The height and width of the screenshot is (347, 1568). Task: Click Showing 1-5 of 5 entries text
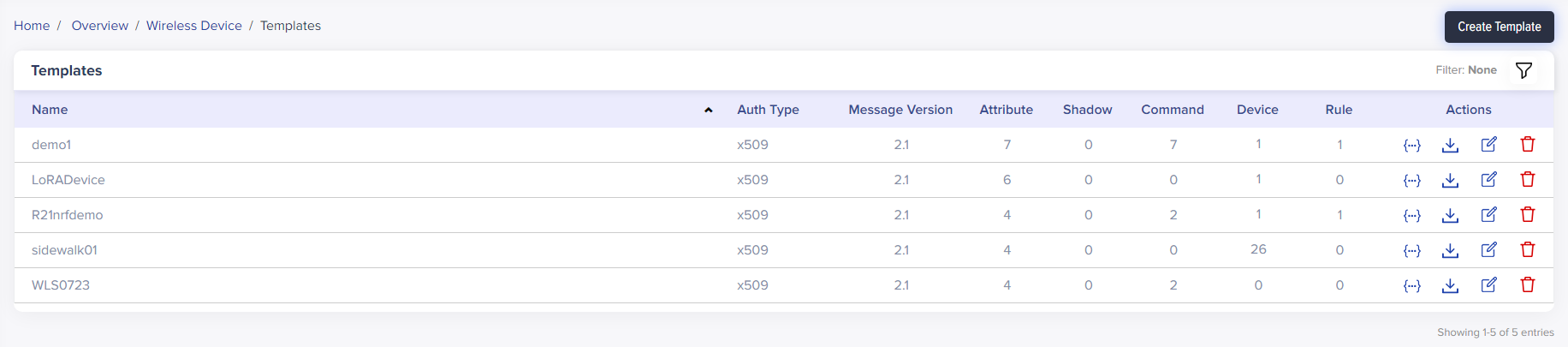1495,332
